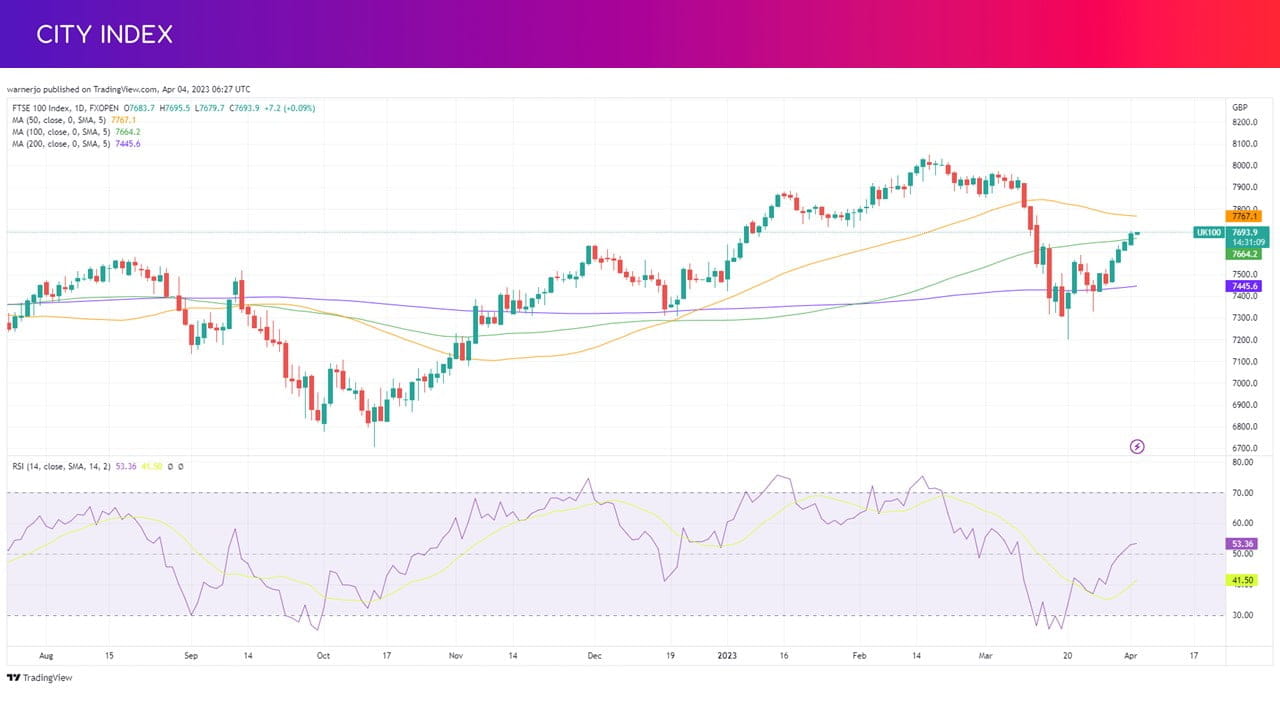Click the GBP currency label on price axis
The width and height of the screenshot is (1280, 720).
coord(1240,107)
